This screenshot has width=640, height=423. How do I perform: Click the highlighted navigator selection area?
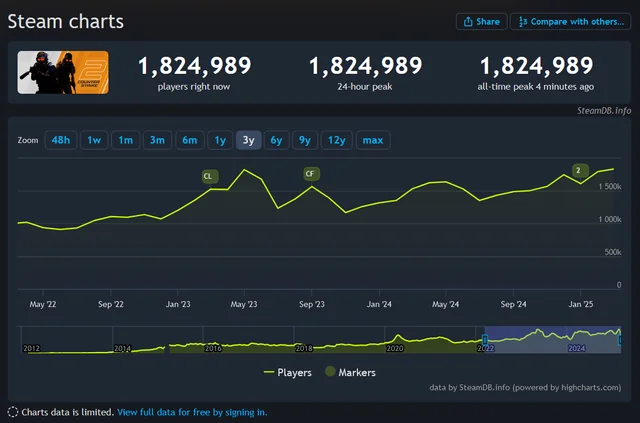553,340
